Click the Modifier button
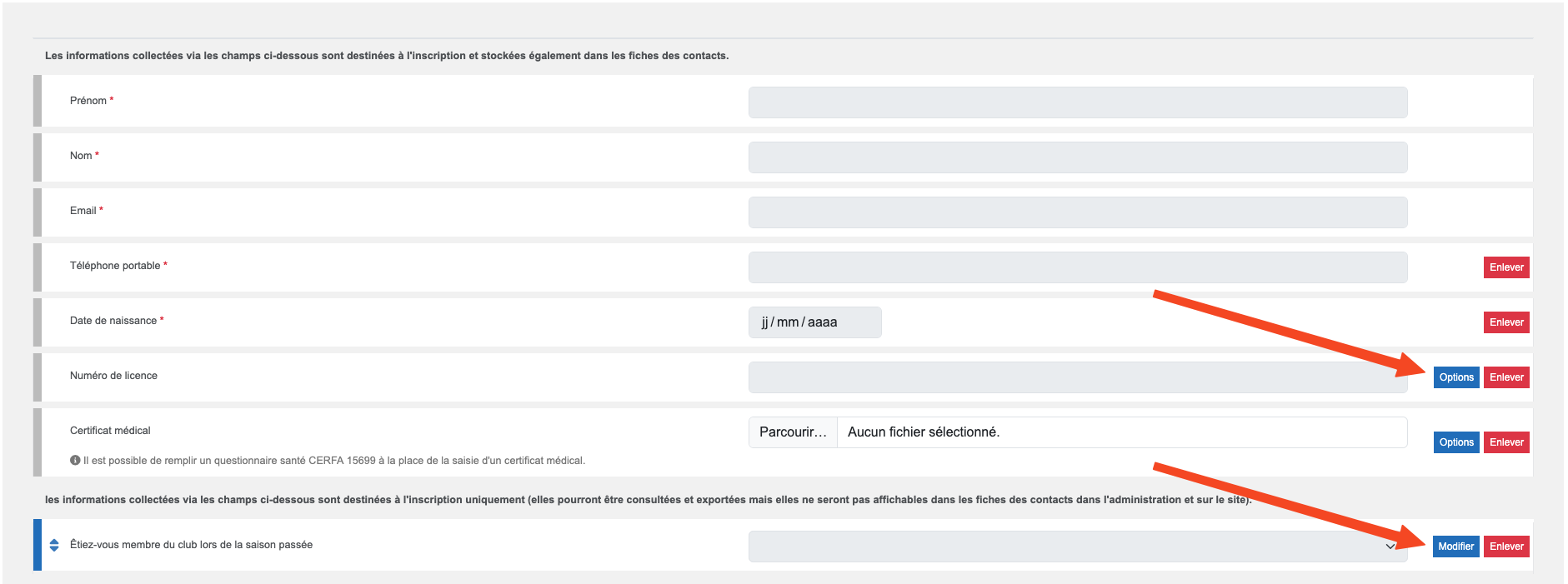This screenshot has height=584, width=1568. click(1456, 547)
